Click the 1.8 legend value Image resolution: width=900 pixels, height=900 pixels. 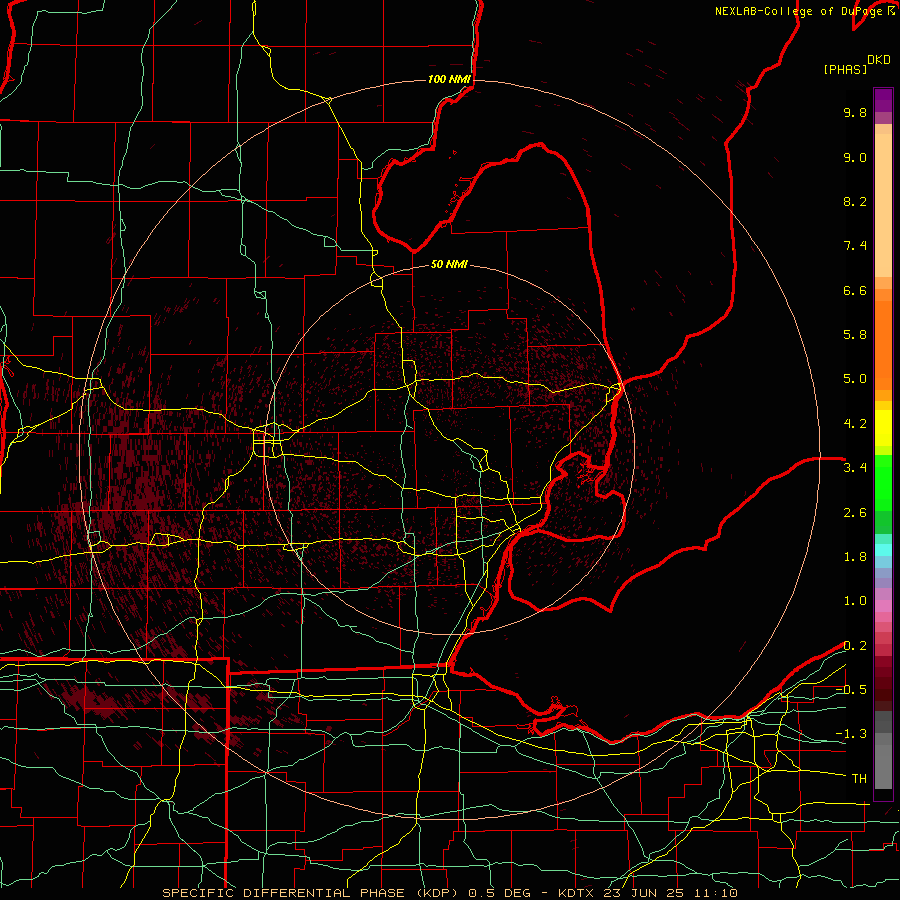point(855,557)
